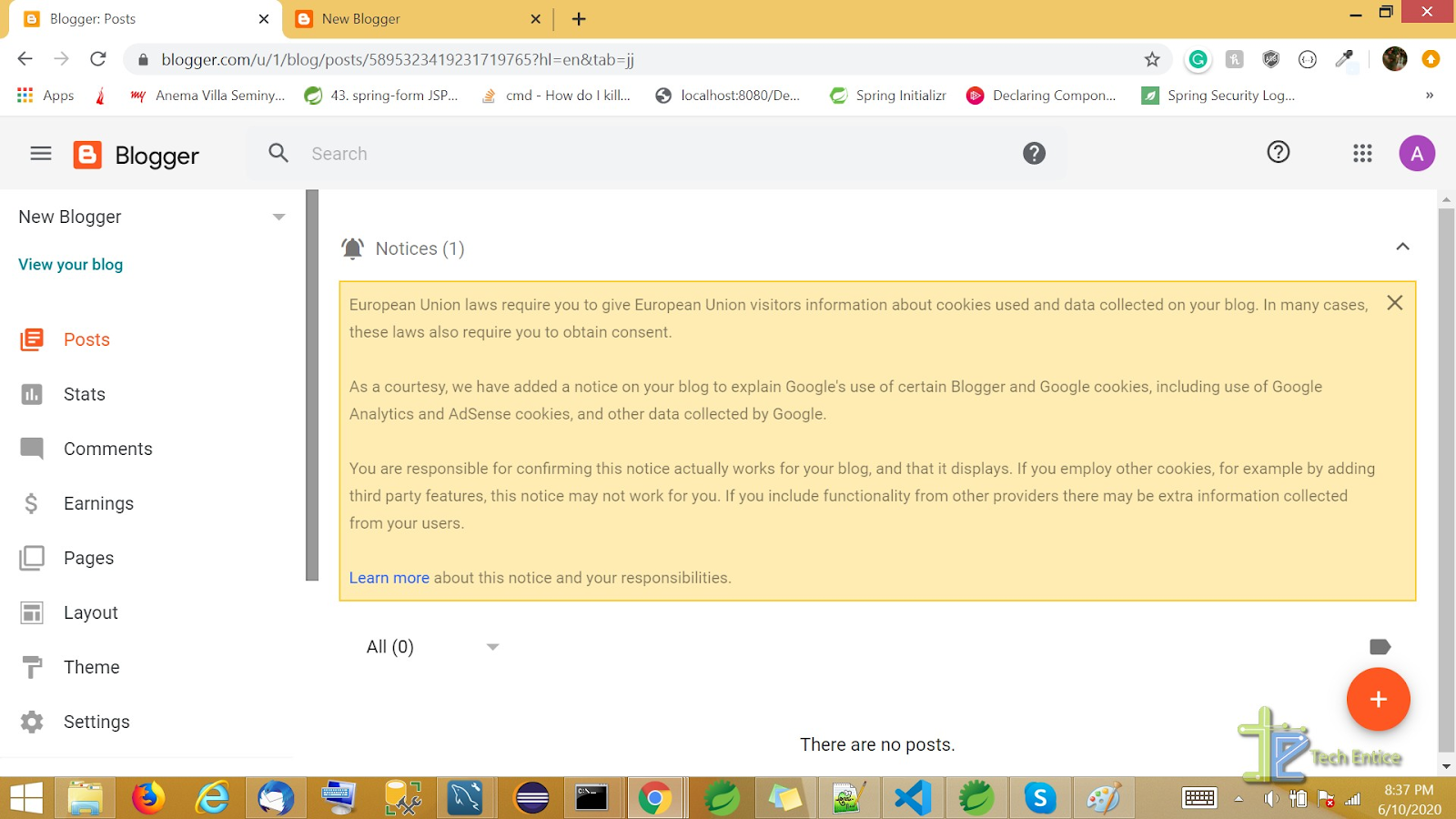
Task: Show more bookmarks chevron
Action: point(1430,96)
